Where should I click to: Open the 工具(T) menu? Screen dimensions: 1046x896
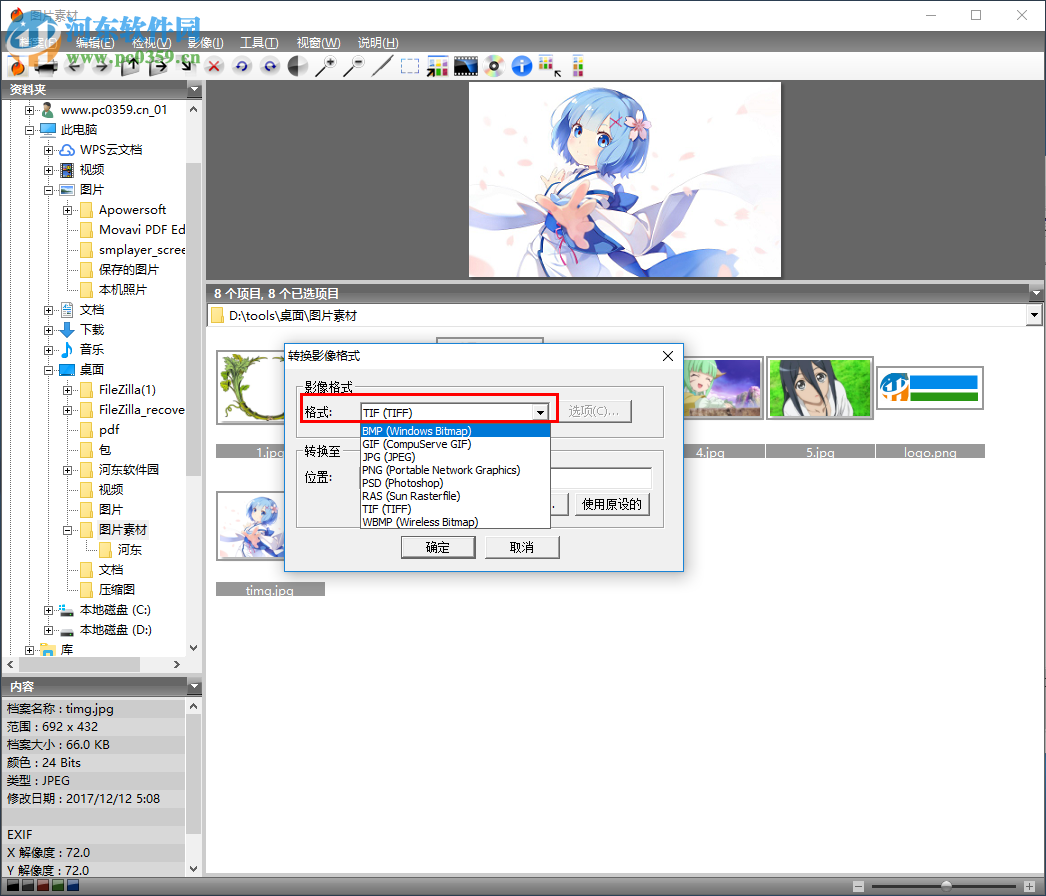[259, 43]
